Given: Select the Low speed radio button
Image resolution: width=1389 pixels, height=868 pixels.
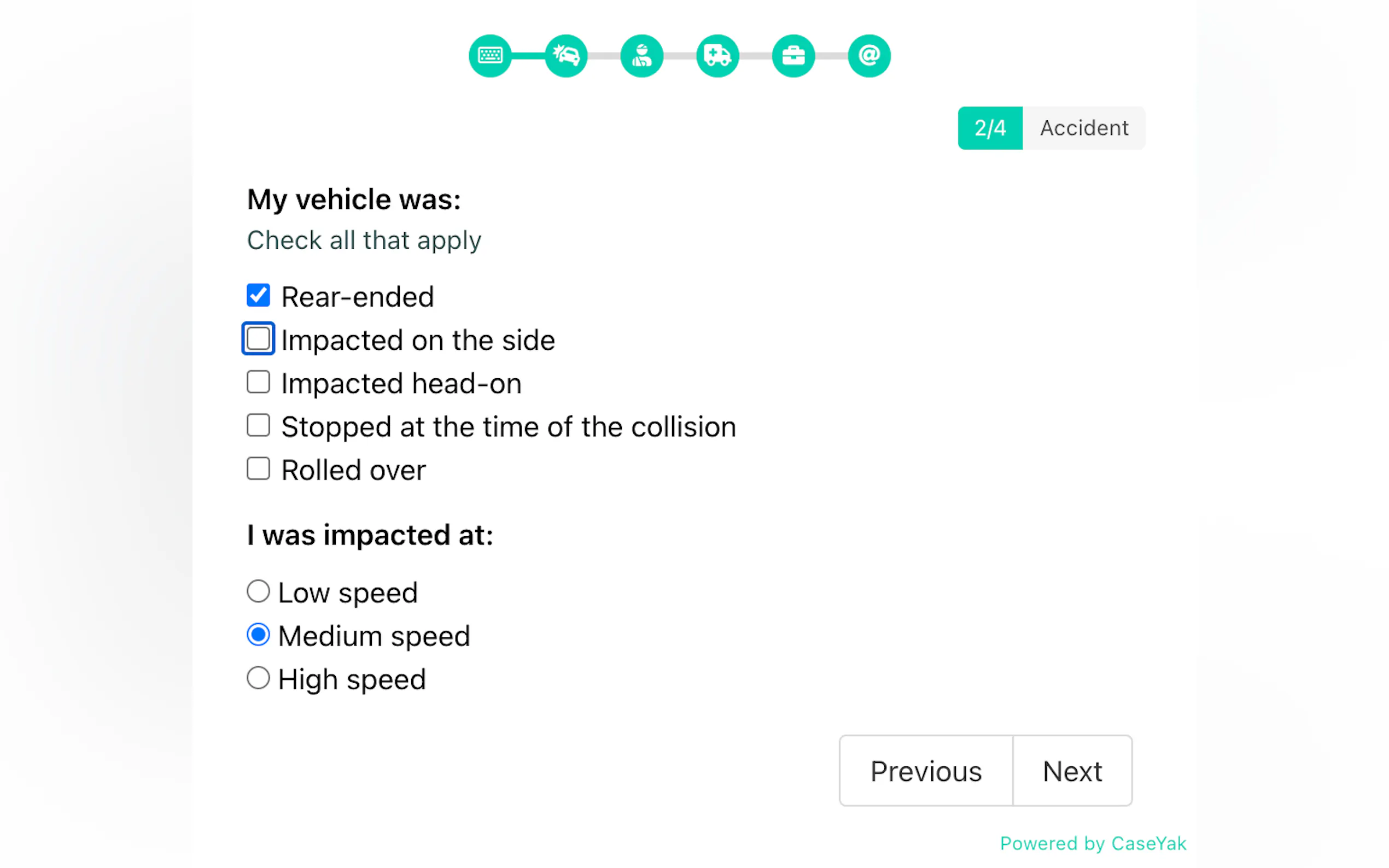Looking at the screenshot, I should tap(259, 591).
